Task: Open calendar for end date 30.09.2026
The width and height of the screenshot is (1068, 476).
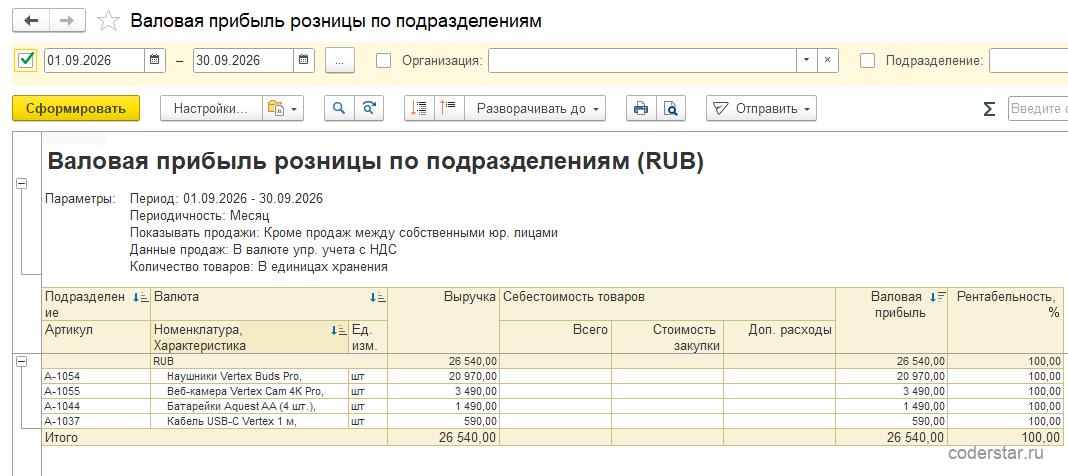Action: click(x=304, y=60)
